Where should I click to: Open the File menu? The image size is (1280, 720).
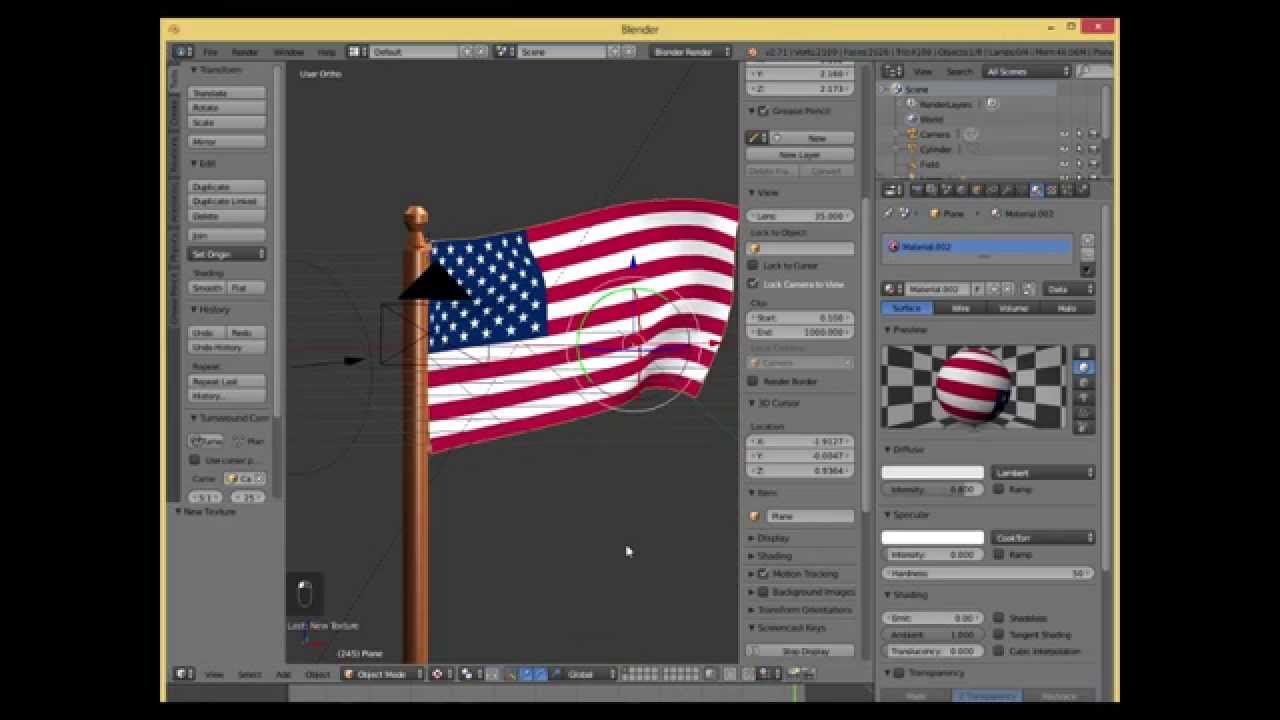coord(210,52)
